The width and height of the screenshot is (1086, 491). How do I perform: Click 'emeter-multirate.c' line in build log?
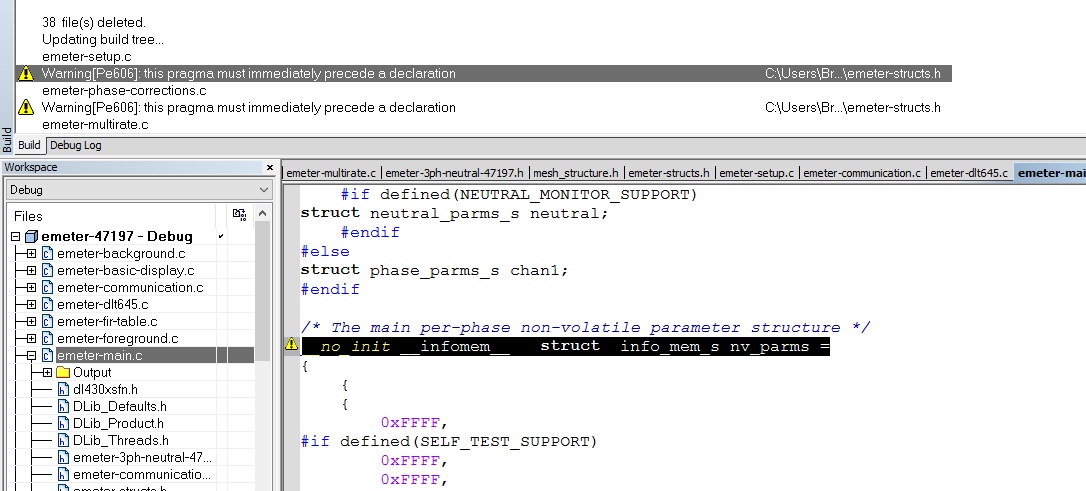pyautogui.click(x=95, y=125)
